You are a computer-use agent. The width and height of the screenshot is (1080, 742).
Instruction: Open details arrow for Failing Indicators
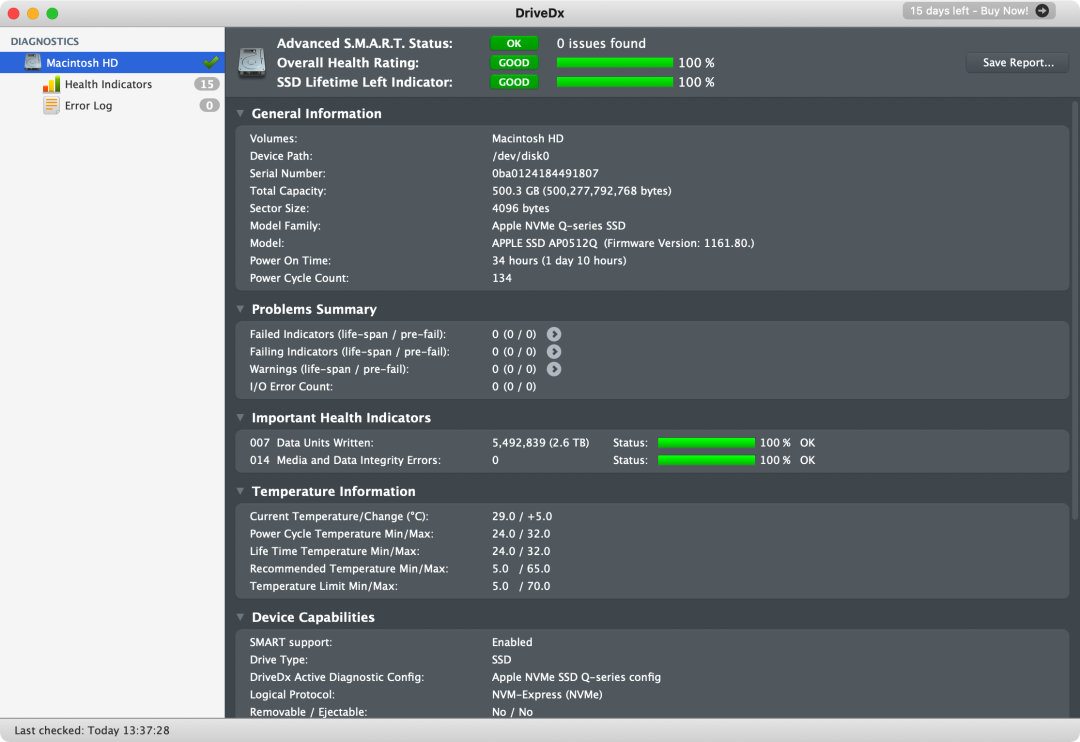click(x=554, y=351)
